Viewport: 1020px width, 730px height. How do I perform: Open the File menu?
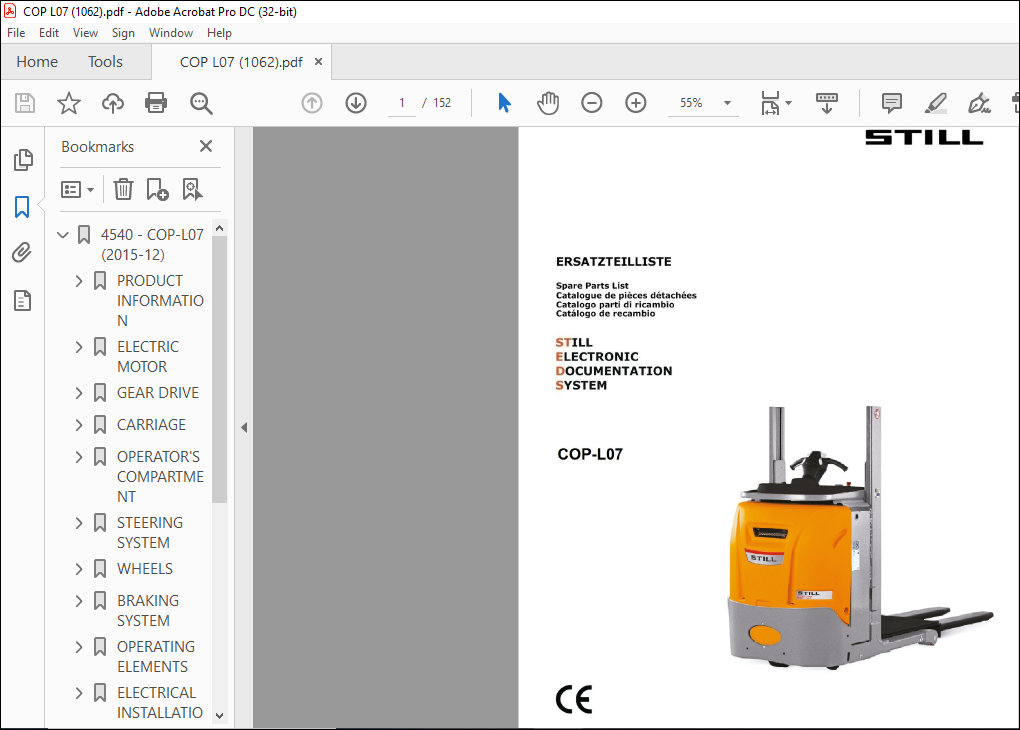(x=16, y=33)
